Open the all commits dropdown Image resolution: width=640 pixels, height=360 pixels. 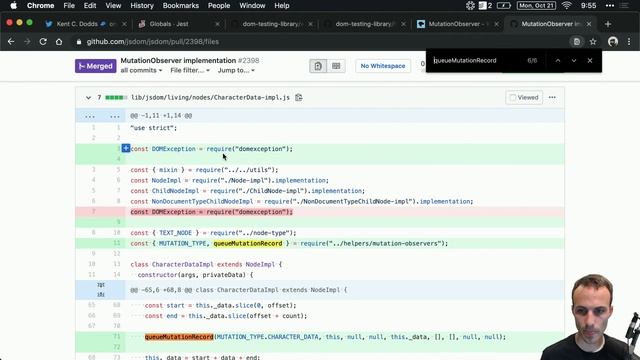point(141,70)
